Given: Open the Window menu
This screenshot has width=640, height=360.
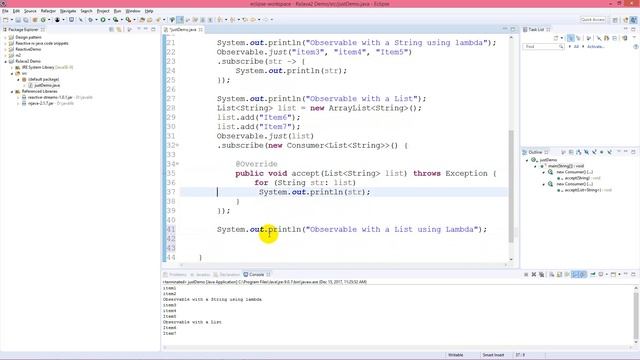Looking at the screenshot, I should pos(133,11).
